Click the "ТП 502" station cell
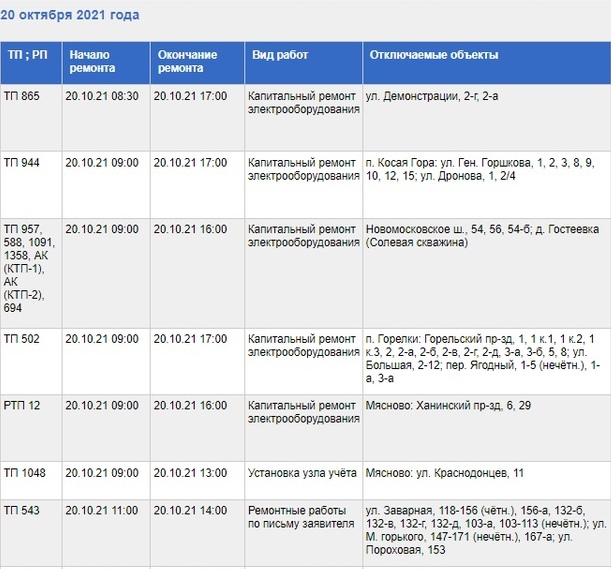 tap(23, 339)
